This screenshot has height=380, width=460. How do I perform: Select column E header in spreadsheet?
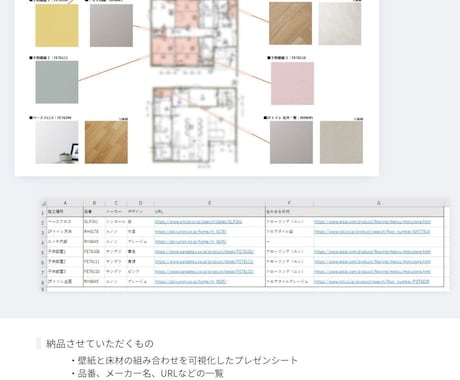[210, 203]
